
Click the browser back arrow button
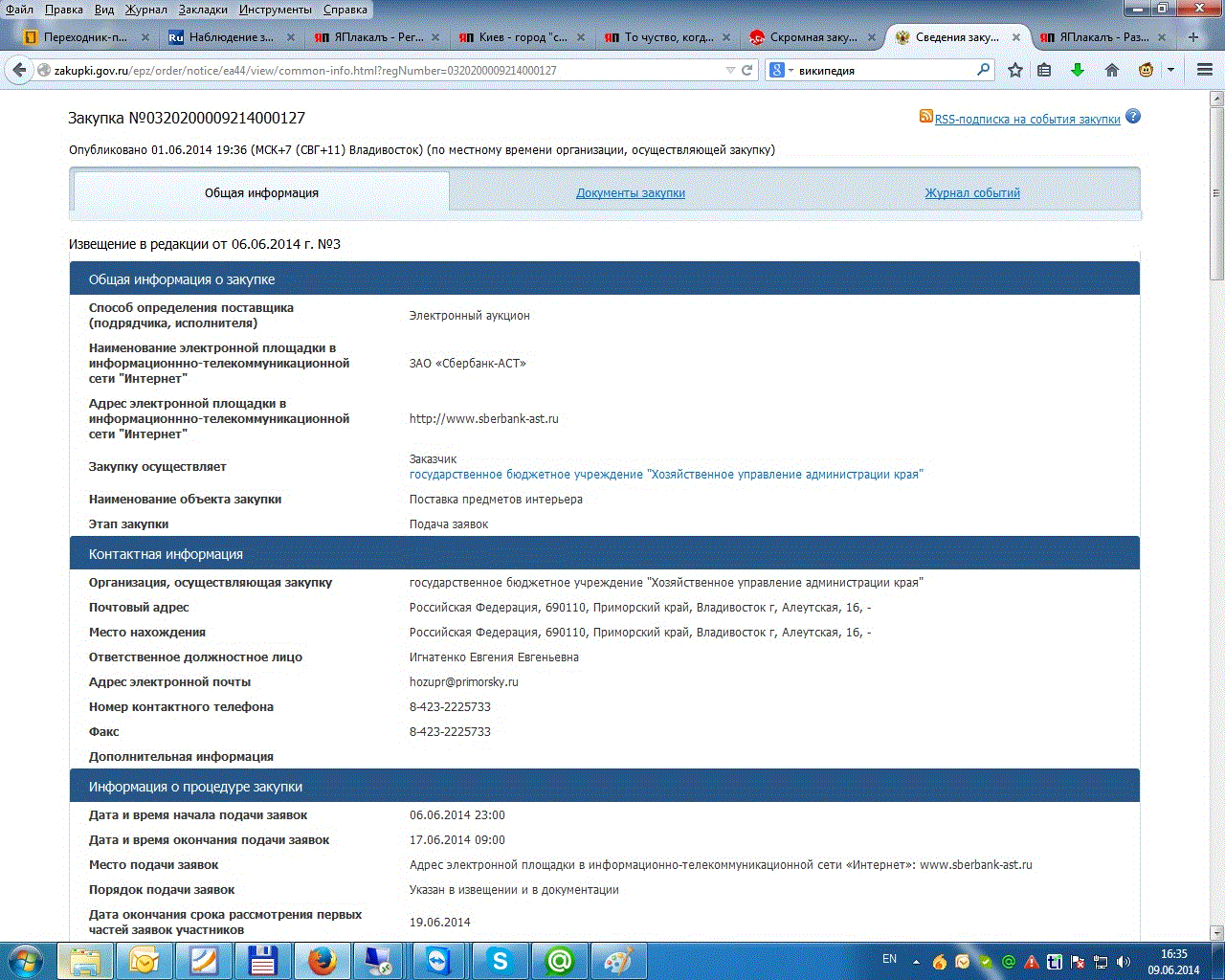coord(19,70)
